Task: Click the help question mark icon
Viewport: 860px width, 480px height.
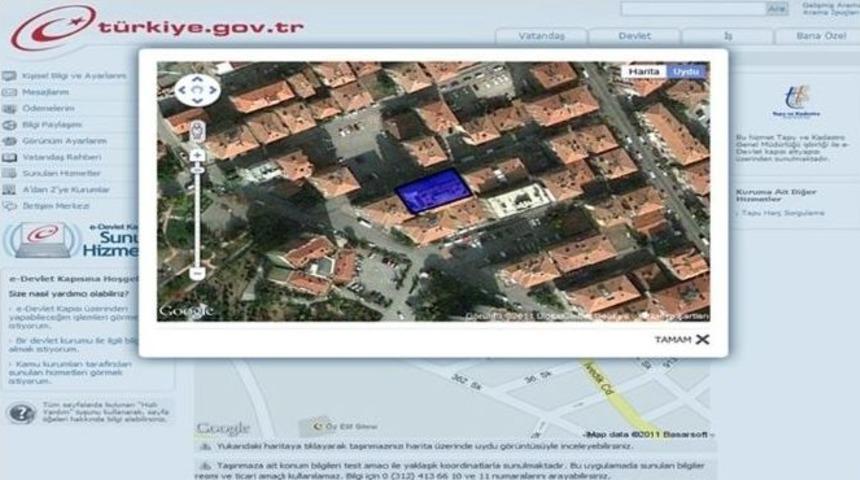Action: (x=21, y=413)
